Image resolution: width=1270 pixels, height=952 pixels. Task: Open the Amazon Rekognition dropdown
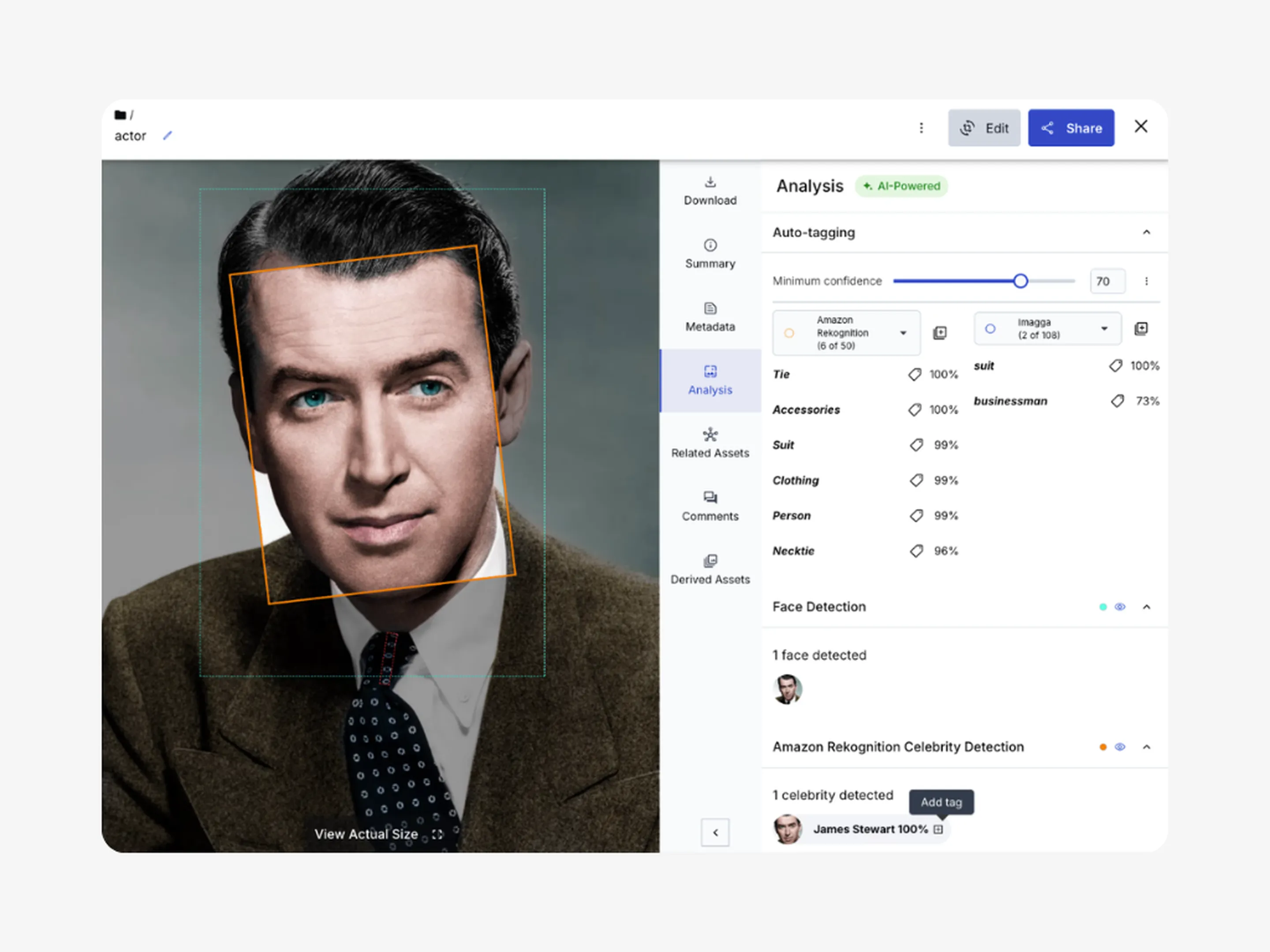(x=846, y=333)
